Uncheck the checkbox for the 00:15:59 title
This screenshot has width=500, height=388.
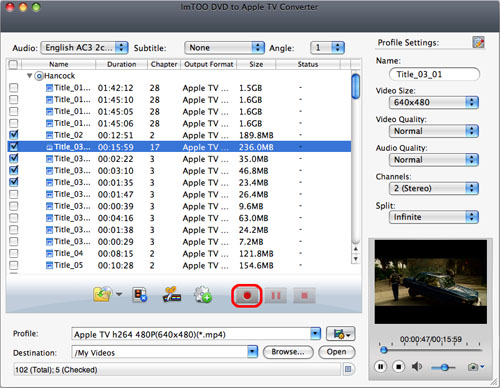tap(14, 147)
